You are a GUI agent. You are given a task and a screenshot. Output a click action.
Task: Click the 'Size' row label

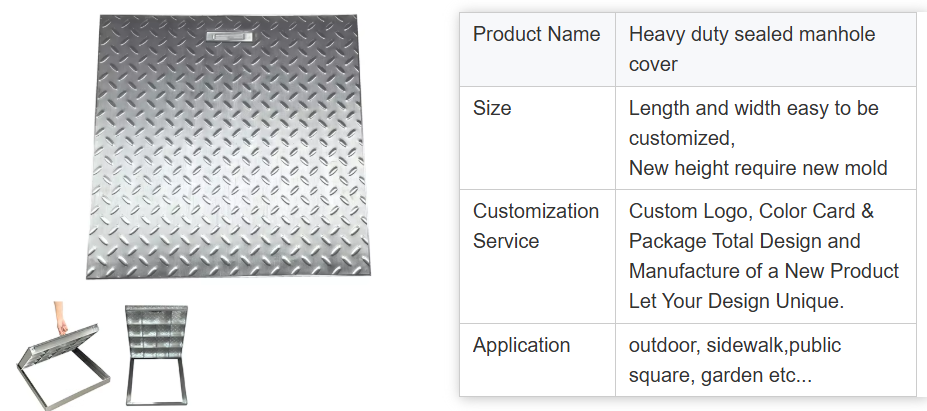(x=492, y=108)
